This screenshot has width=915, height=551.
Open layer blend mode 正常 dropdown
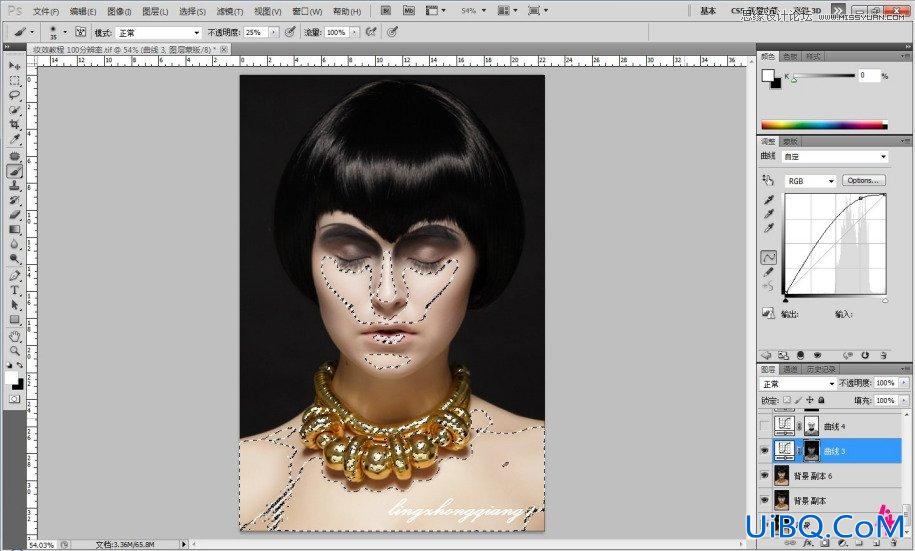(x=798, y=383)
